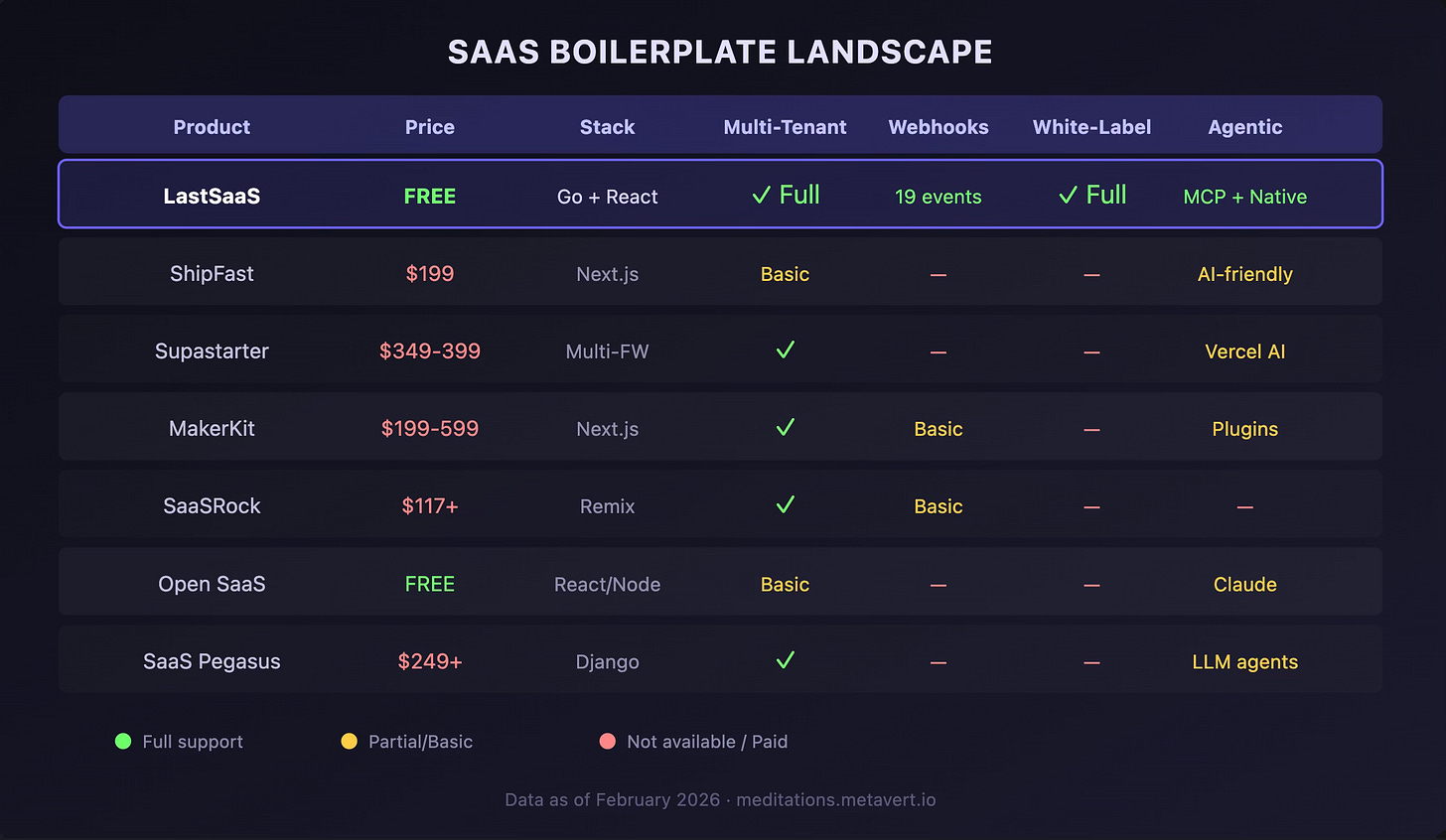1446x840 pixels.
Task: Click the green checkmark in Supastarter's Multi-Tenant cell
Action: click(785, 350)
